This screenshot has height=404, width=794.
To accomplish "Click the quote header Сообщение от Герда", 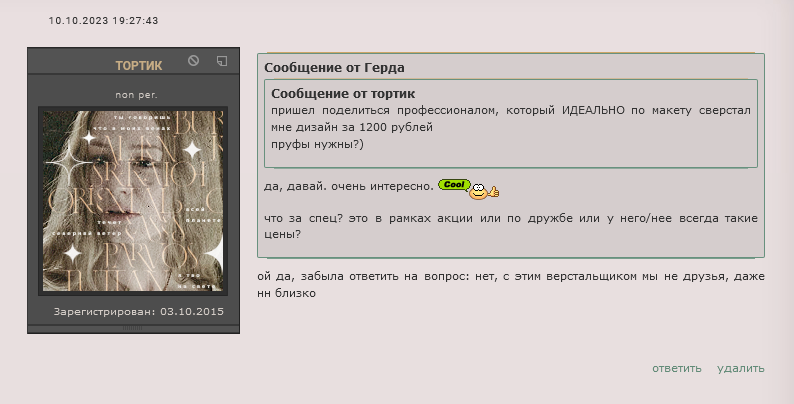I will click(x=334, y=68).
